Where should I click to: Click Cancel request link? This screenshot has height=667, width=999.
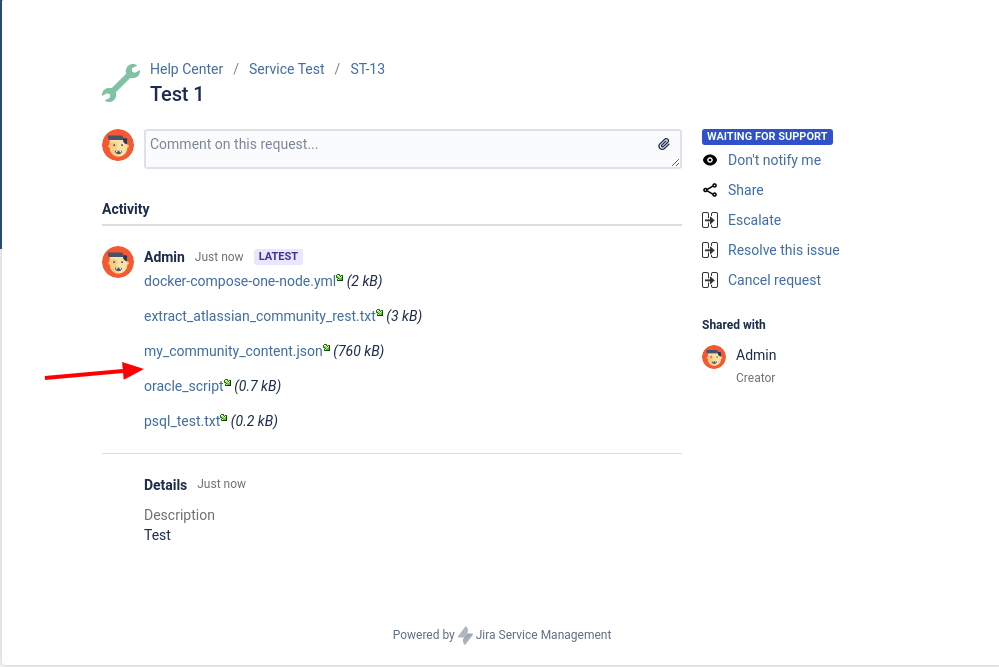[774, 280]
